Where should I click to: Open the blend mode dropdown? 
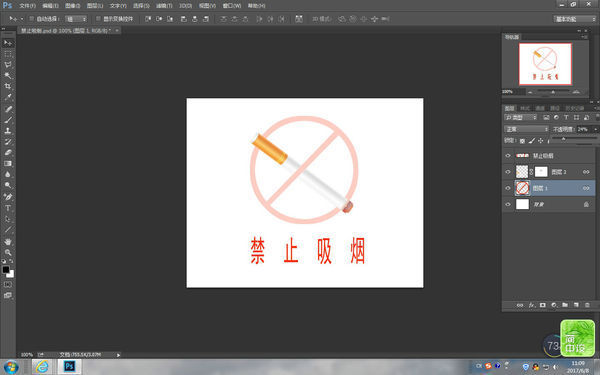[526, 129]
